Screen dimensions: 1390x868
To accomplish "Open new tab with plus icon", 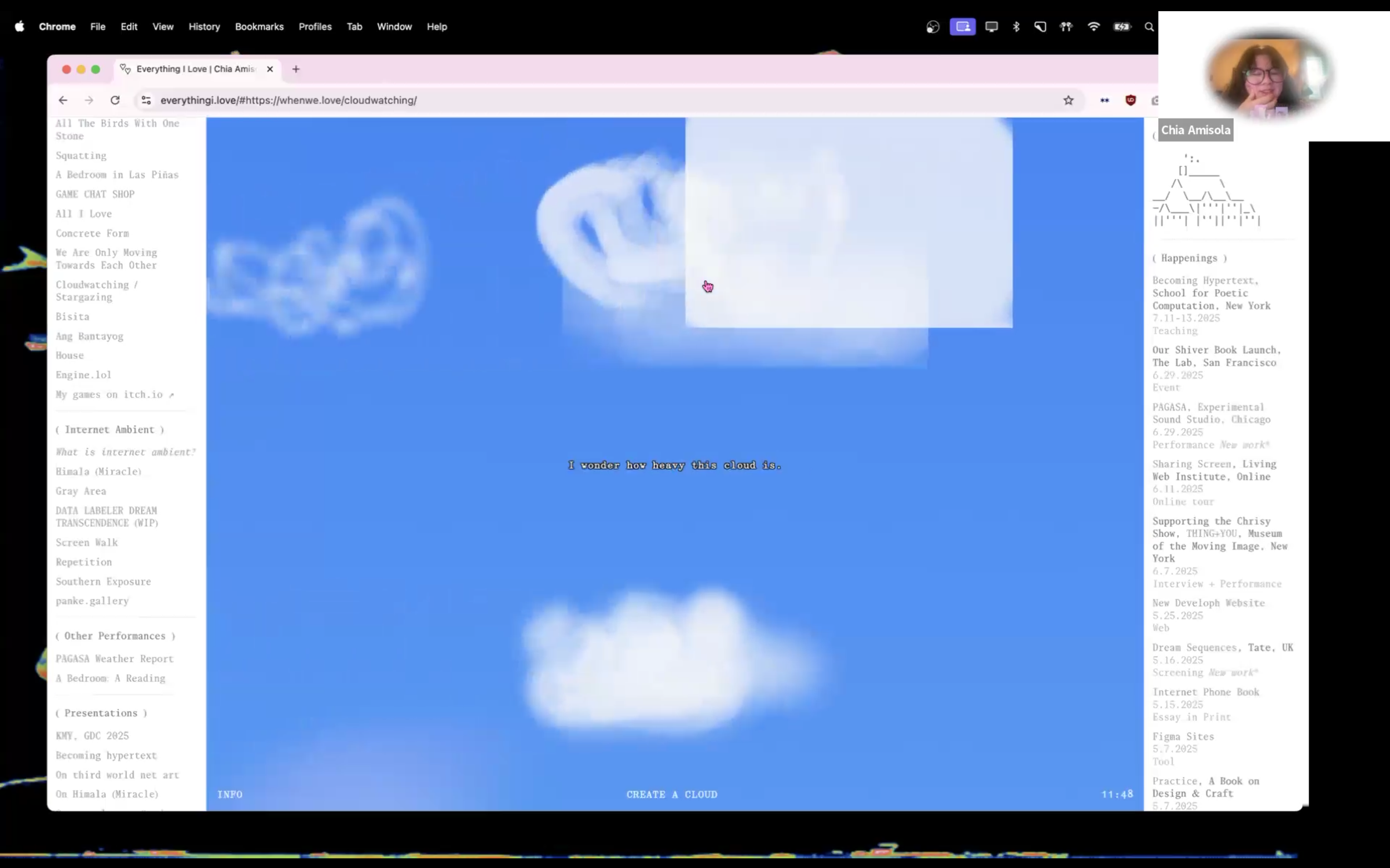I will 296,69.
